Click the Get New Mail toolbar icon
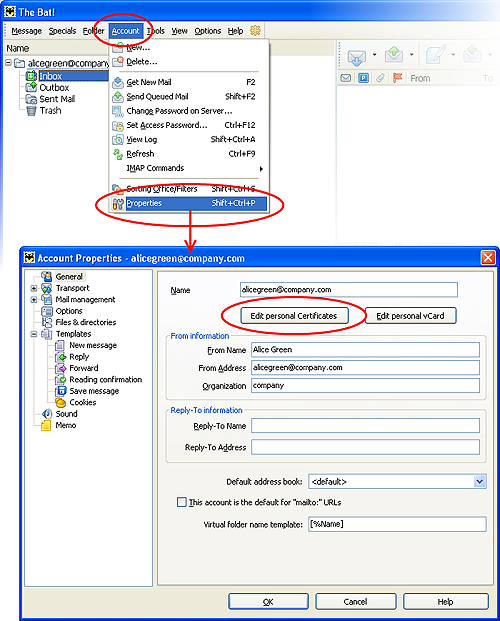 point(356,56)
